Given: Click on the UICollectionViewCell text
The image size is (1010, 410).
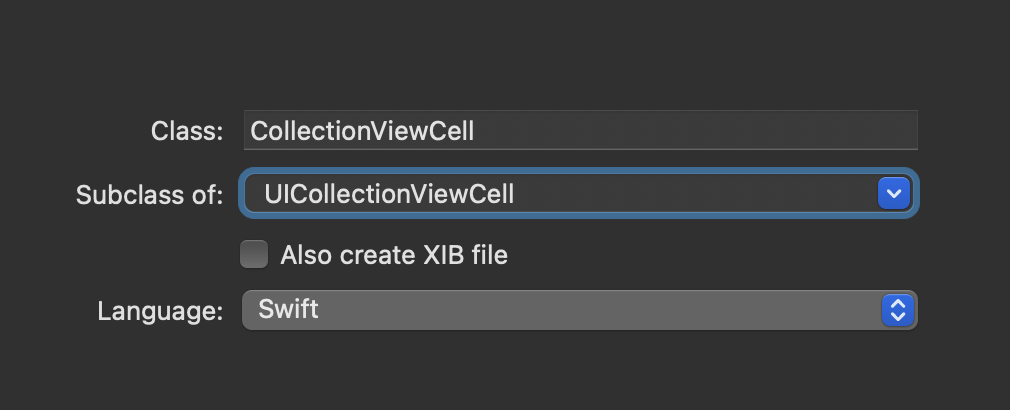Looking at the screenshot, I should pos(389,193).
